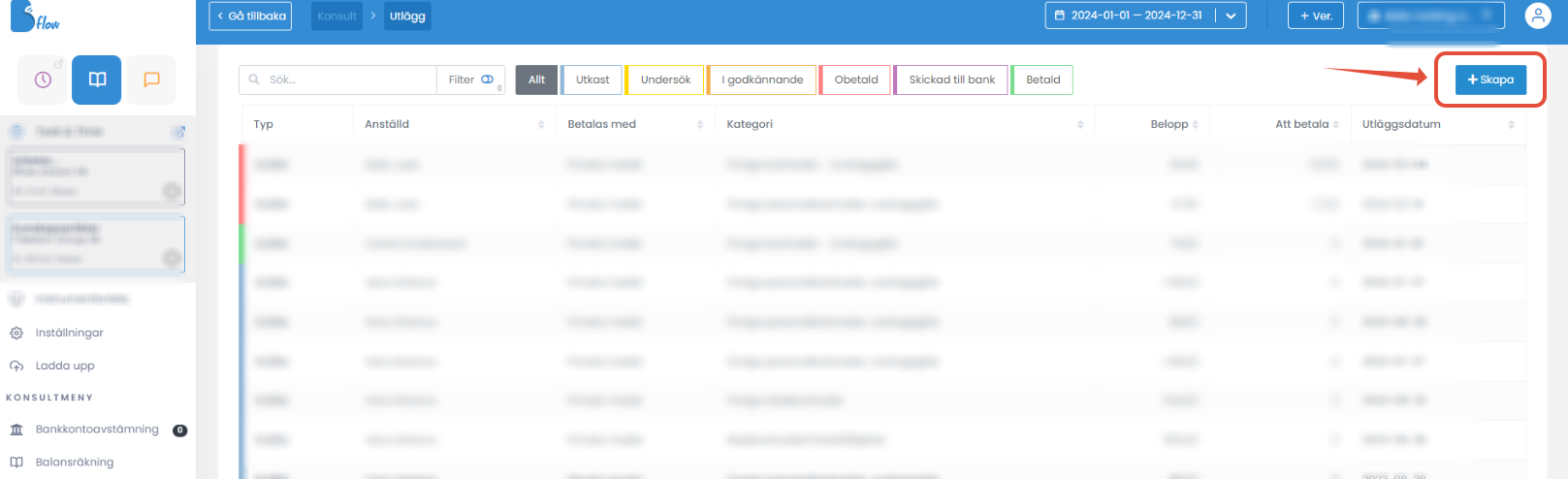Select the Betald status tab
1568x479 pixels.
pyautogui.click(x=1042, y=80)
